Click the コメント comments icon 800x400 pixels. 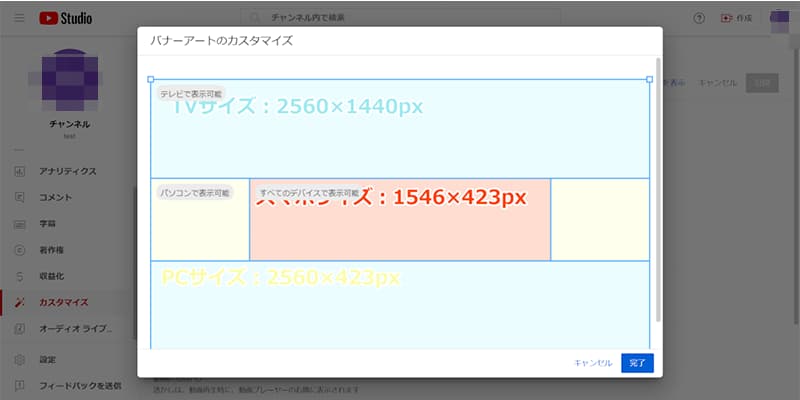coord(19,197)
